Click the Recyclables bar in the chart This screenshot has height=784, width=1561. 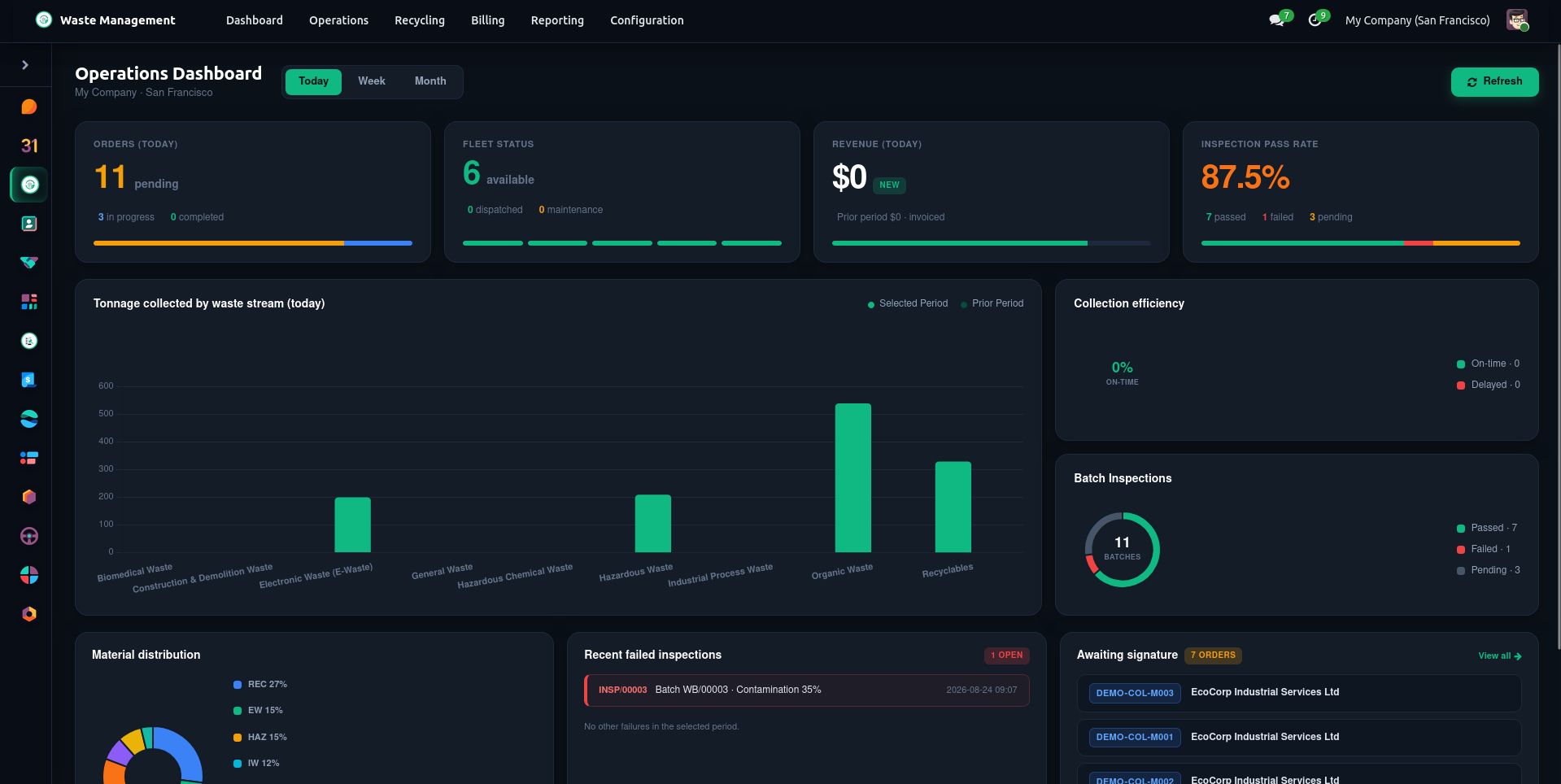point(953,507)
